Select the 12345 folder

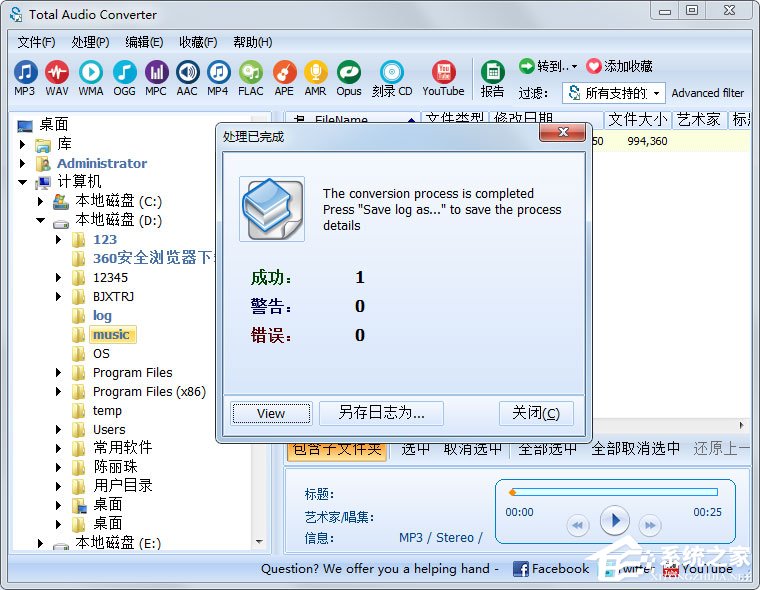point(111,278)
